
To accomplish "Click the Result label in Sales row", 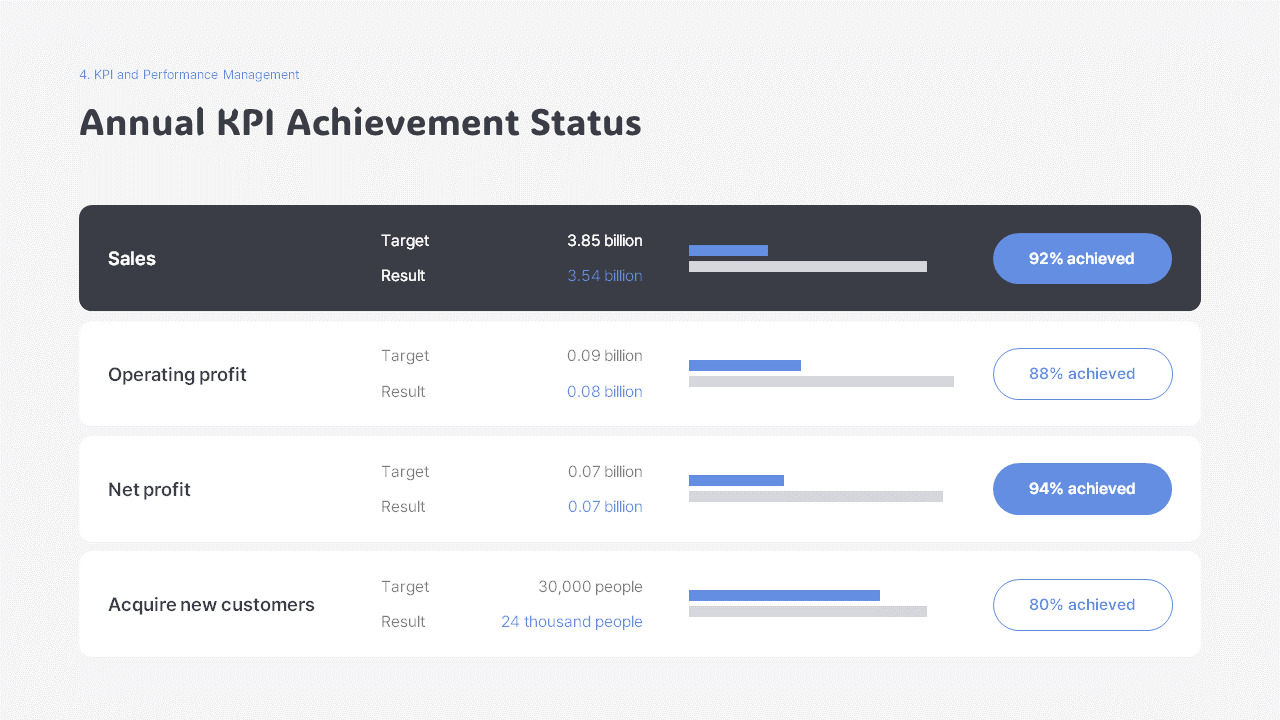I will [x=403, y=276].
